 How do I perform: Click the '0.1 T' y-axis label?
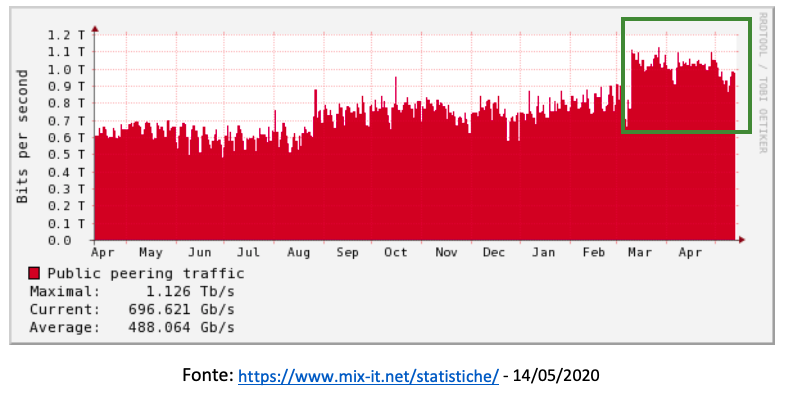click(x=67, y=224)
